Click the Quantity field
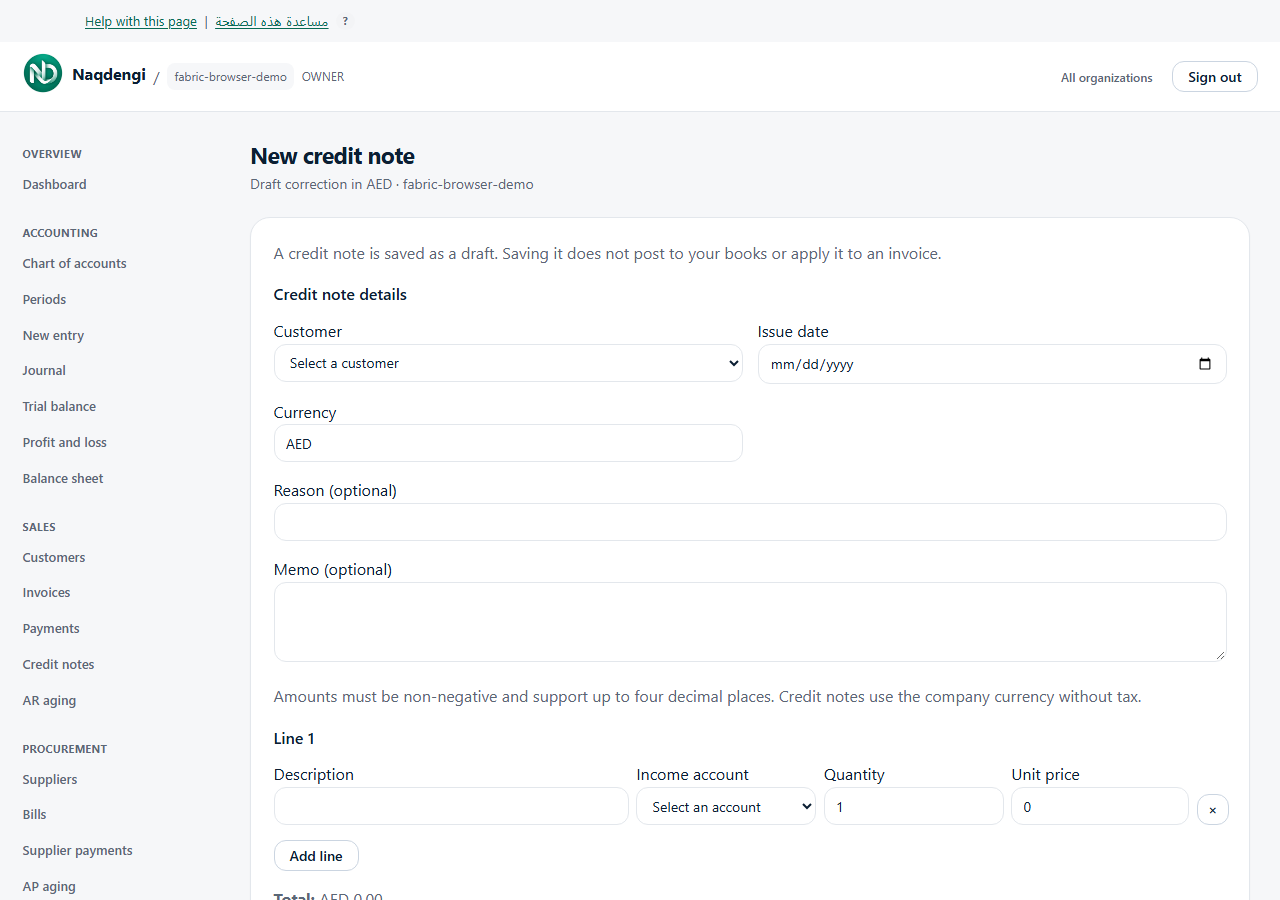Image resolution: width=1280 pixels, height=900 pixels. click(913, 806)
